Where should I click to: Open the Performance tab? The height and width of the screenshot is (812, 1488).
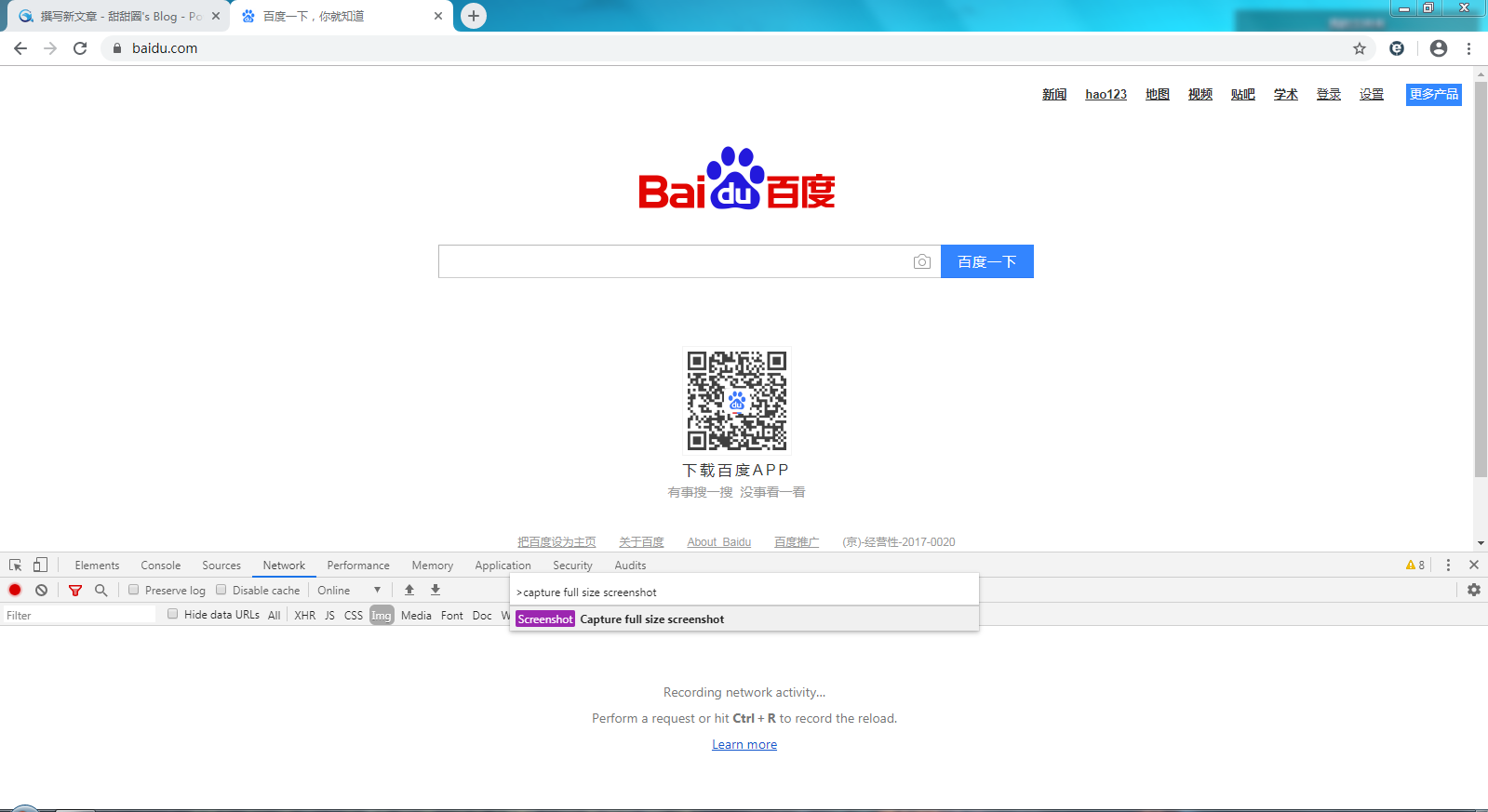(358, 565)
